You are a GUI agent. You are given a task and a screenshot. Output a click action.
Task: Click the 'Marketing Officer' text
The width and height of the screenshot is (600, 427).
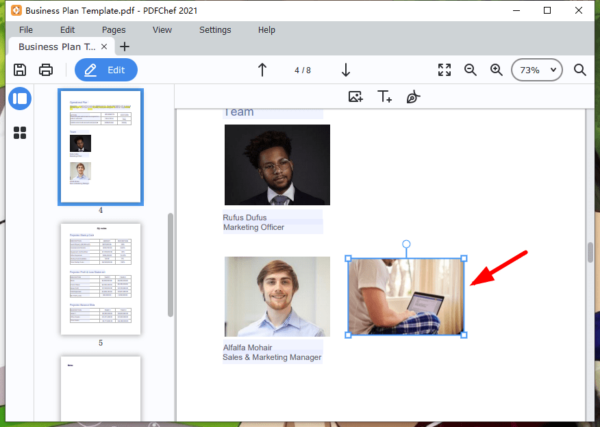point(254,227)
